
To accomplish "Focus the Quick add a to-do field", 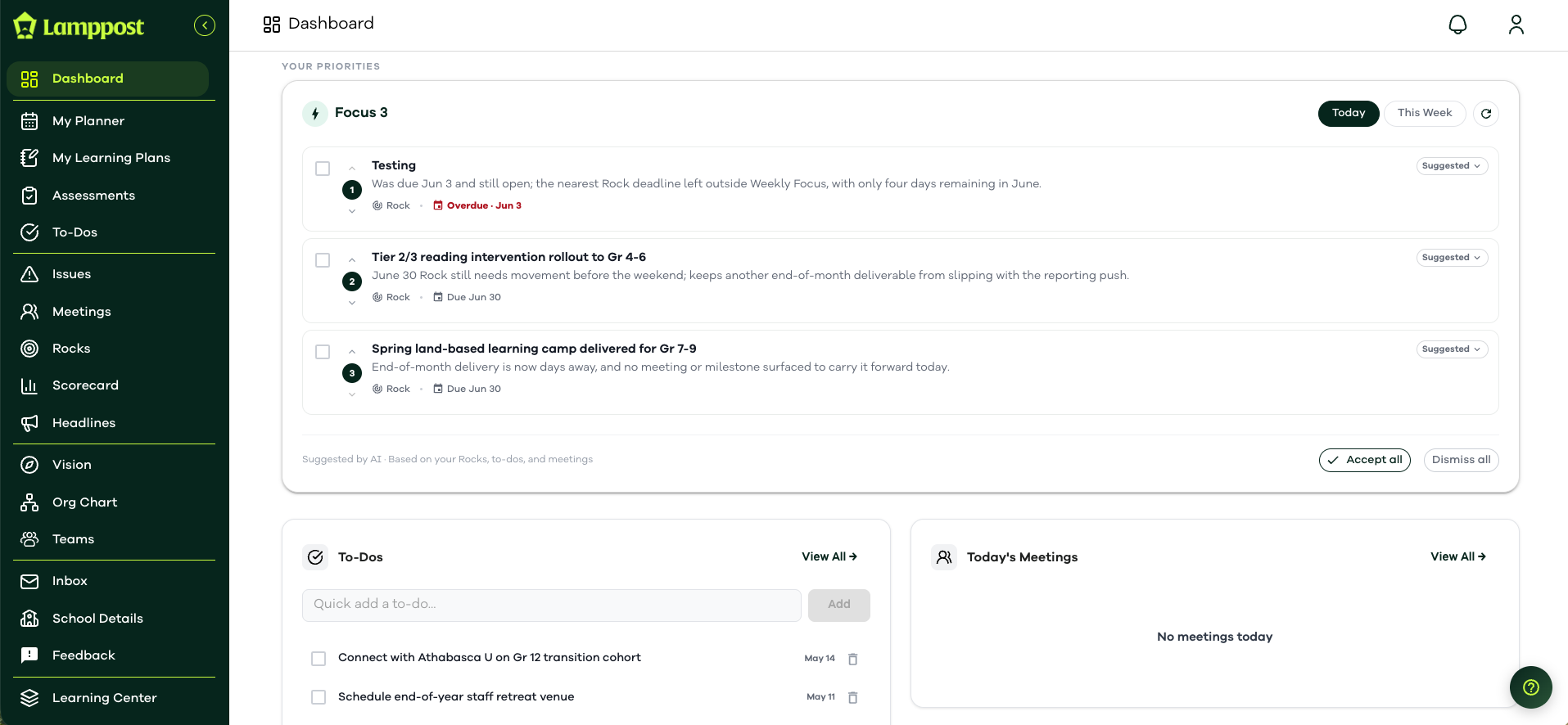I will [x=552, y=605].
